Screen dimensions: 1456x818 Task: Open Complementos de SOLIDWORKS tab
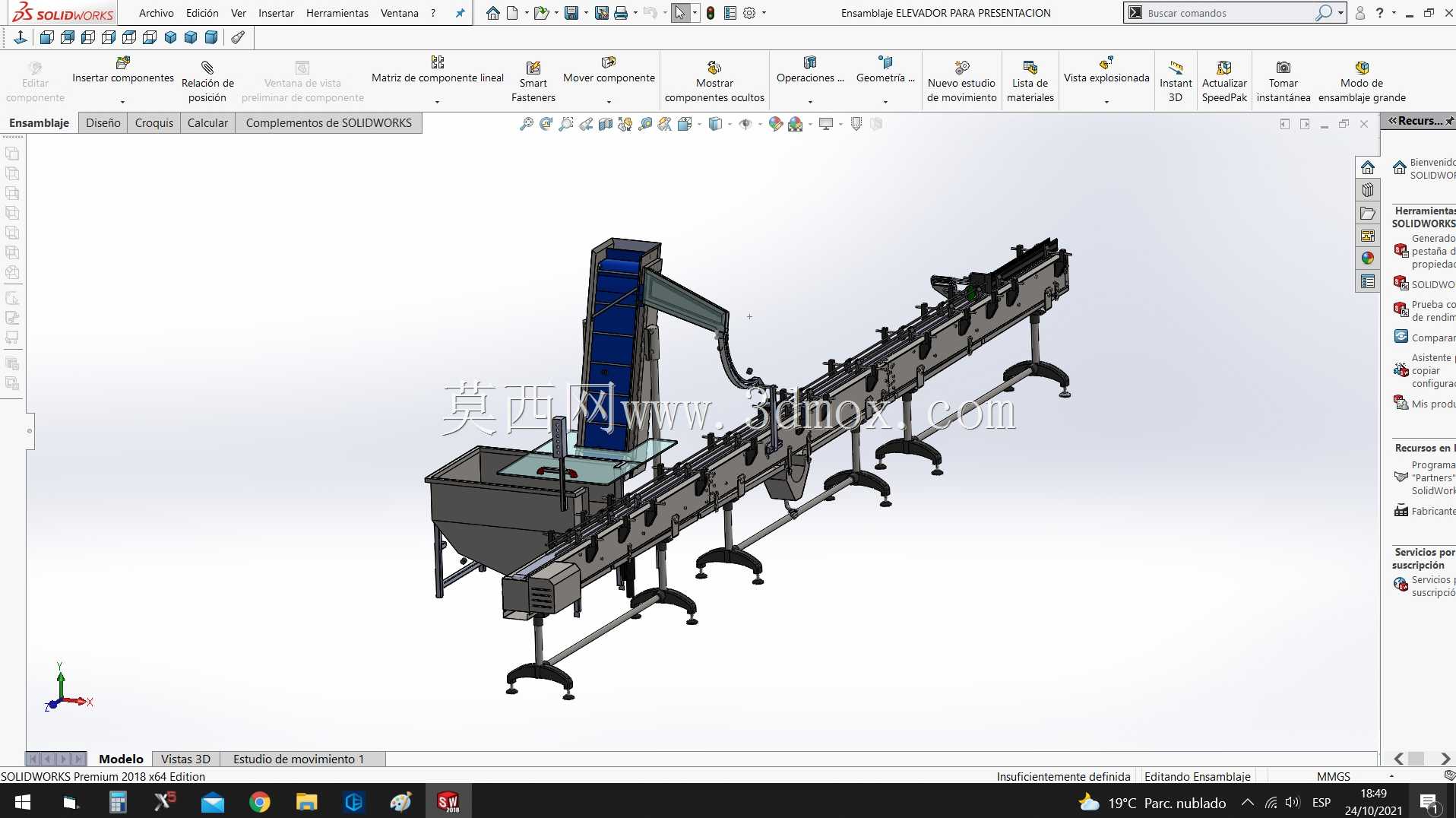click(329, 123)
